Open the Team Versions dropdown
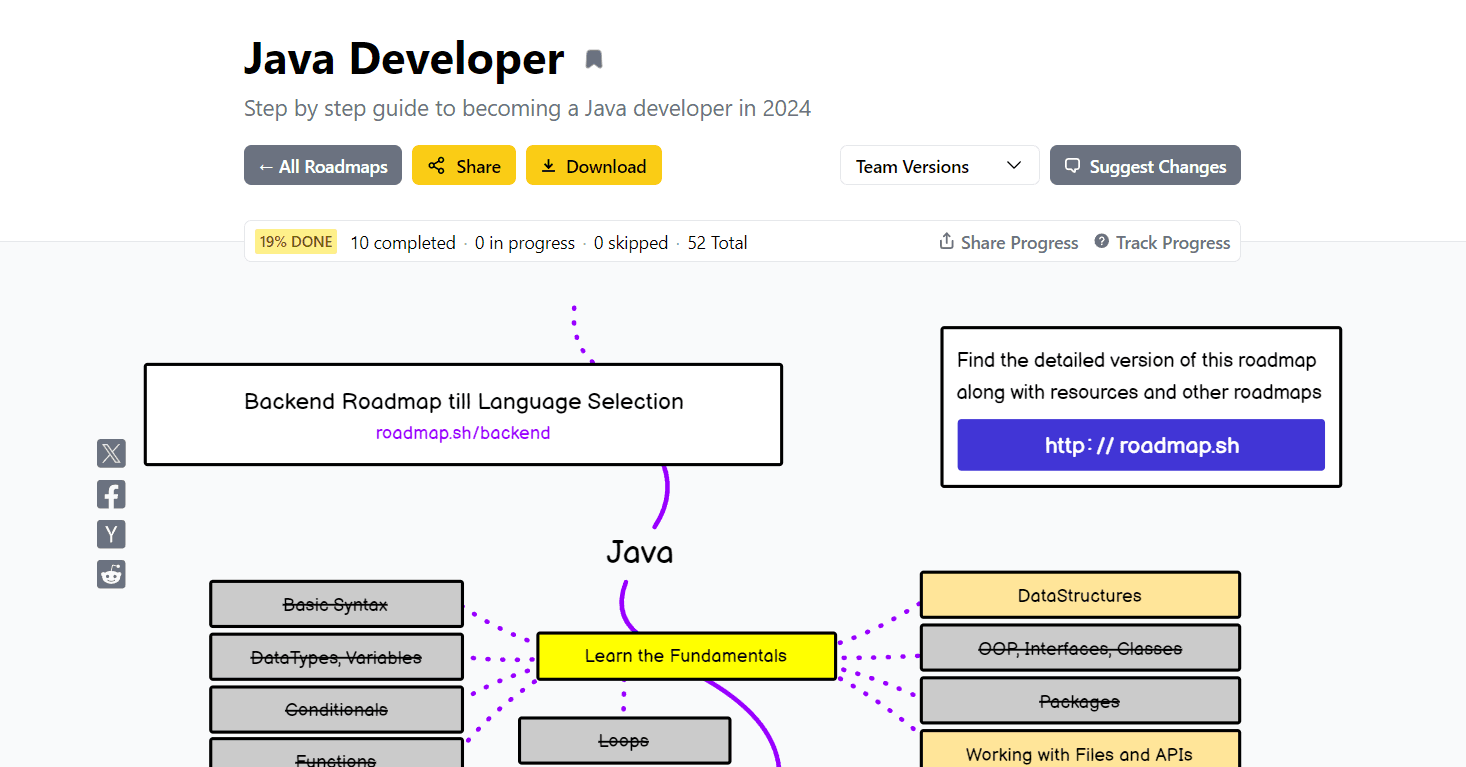Screen dimensions: 1466x767 [x=939, y=166]
